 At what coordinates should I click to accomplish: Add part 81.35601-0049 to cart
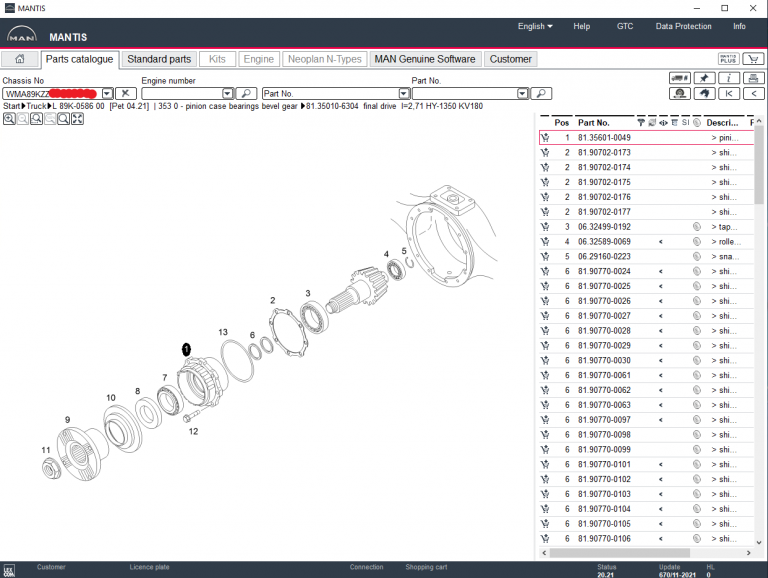tap(546, 137)
